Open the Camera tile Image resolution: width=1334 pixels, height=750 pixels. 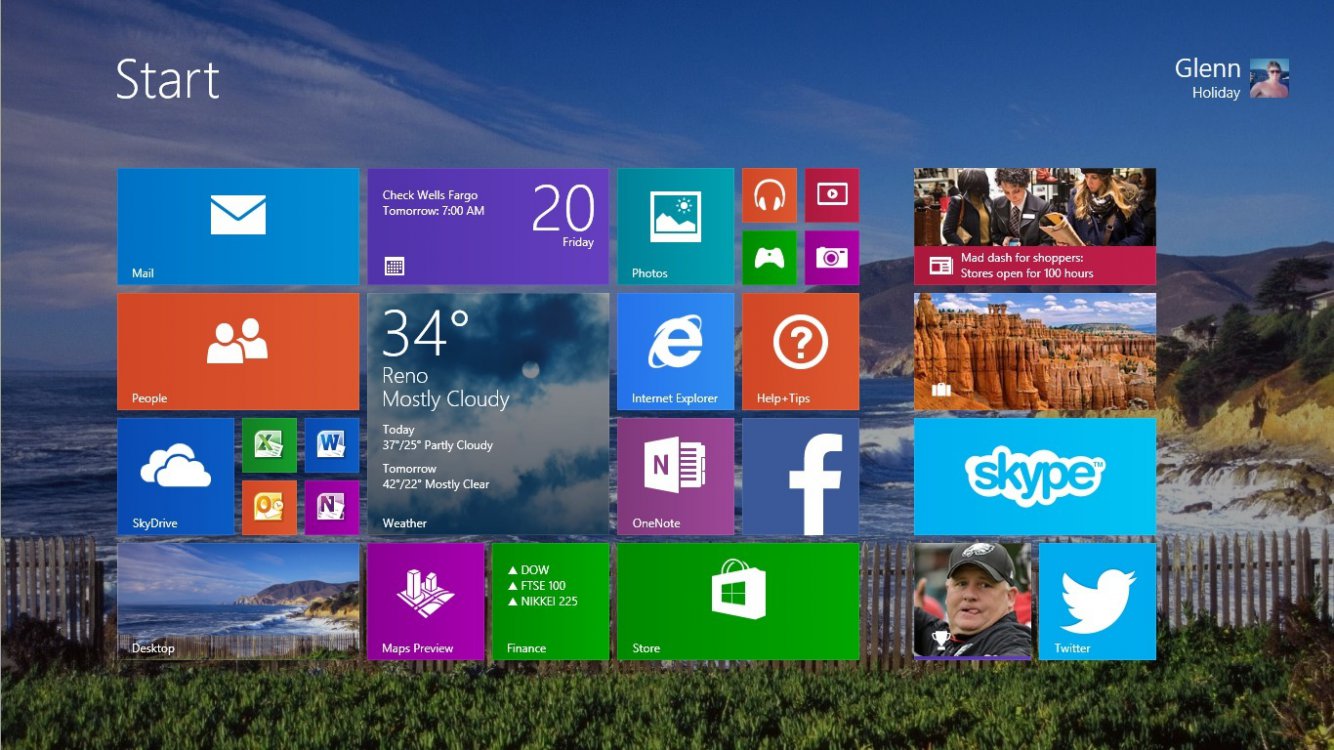coord(832,258)
